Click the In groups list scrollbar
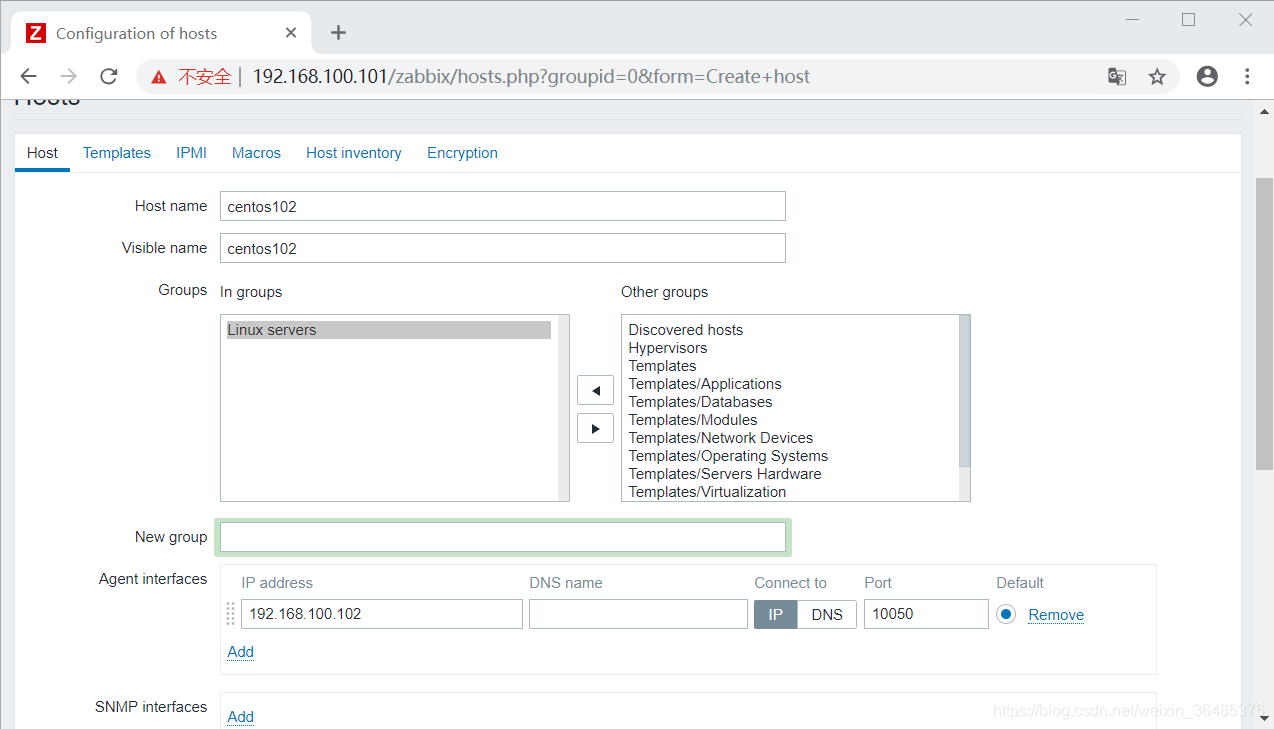1274x729 pixels. (564, 408)
